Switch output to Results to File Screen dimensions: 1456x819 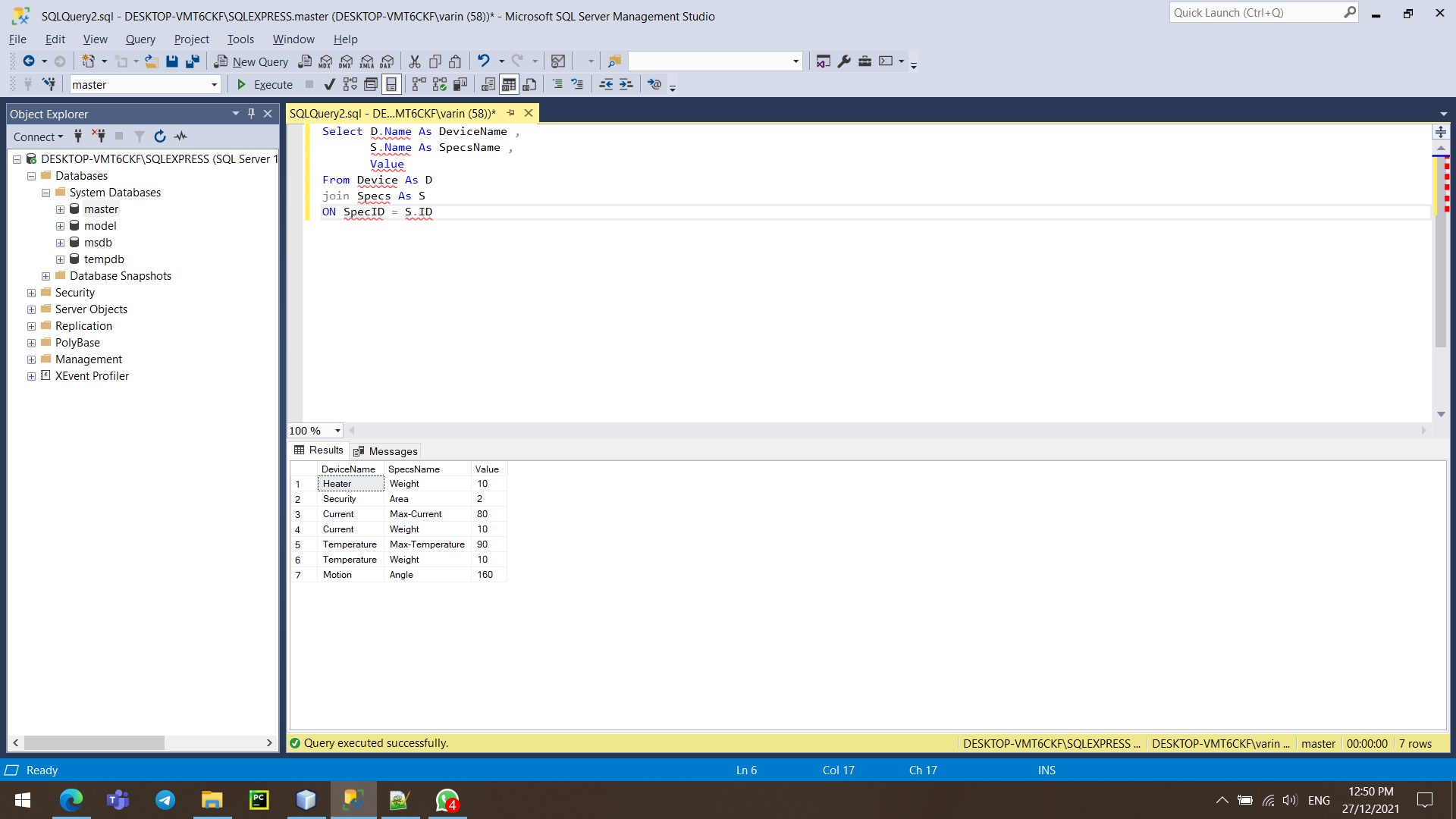[x=529, y=84]
